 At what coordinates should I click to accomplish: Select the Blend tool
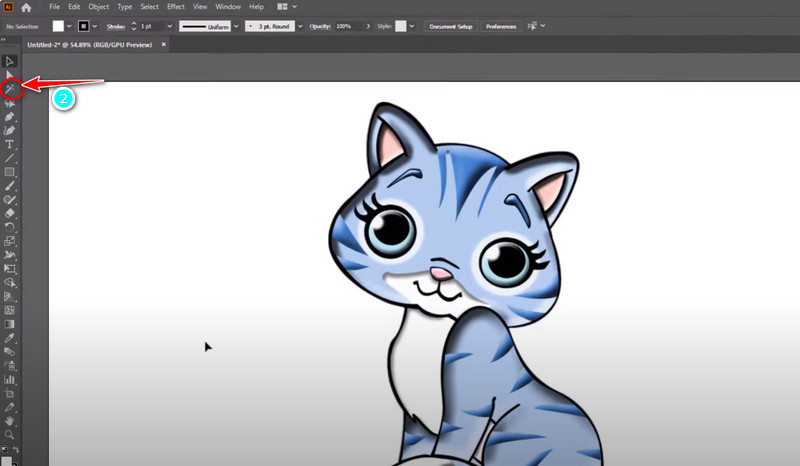click(x=9, y=352)
